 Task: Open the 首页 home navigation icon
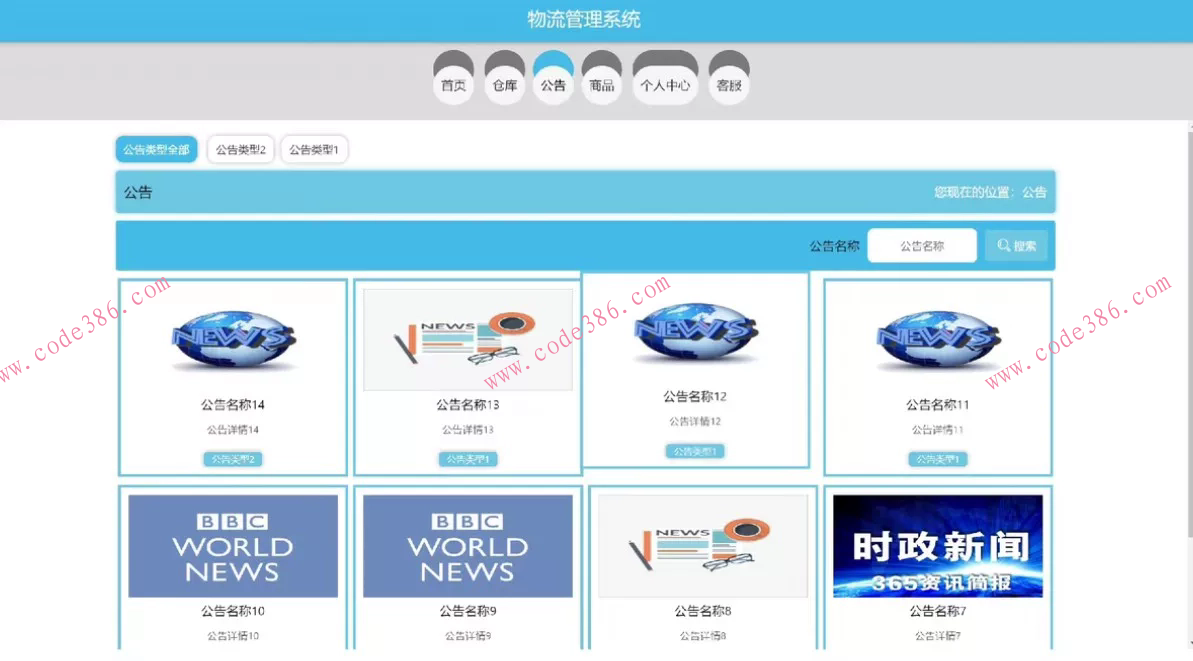coord(453,84)
